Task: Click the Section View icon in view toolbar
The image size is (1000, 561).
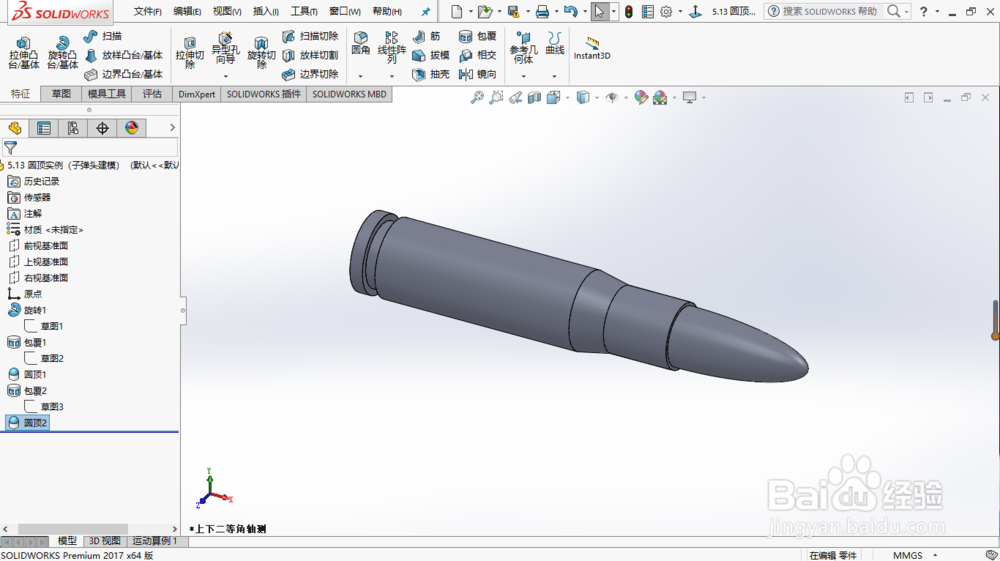Action: coord(534,98)
